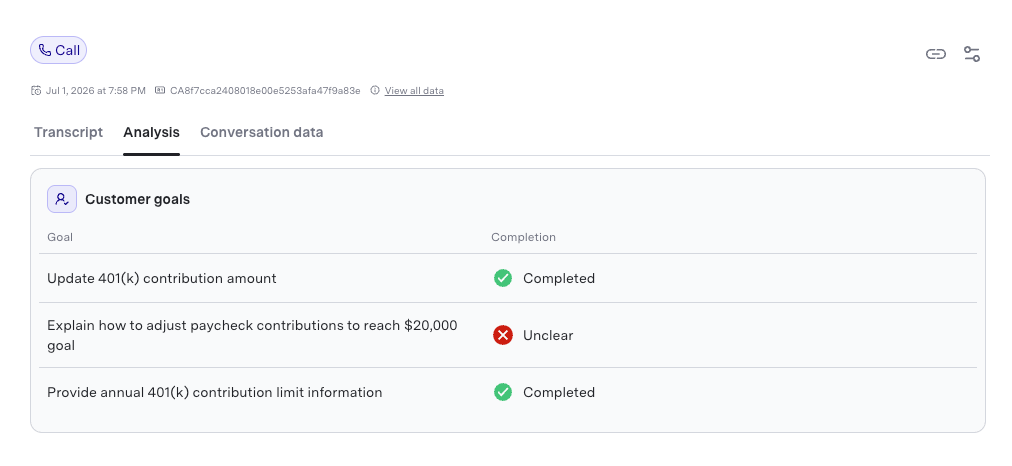The width and height of the screenshot is (1012, 466).
Task: Click the Completion column header
Action: point(523,237)
